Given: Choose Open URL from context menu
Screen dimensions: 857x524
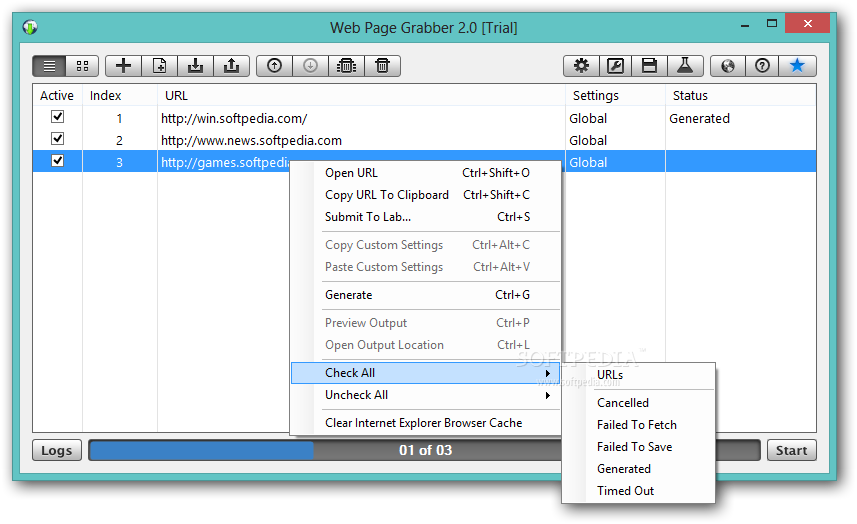Looking at the screenshot, I should (426, 173).
